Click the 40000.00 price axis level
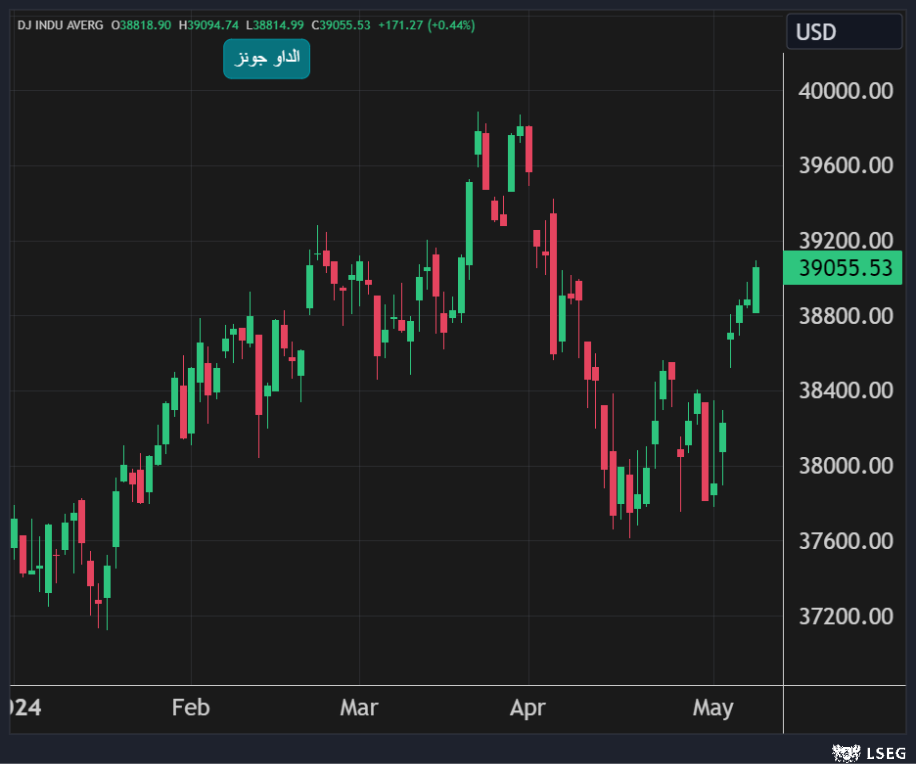 [846, 91]
